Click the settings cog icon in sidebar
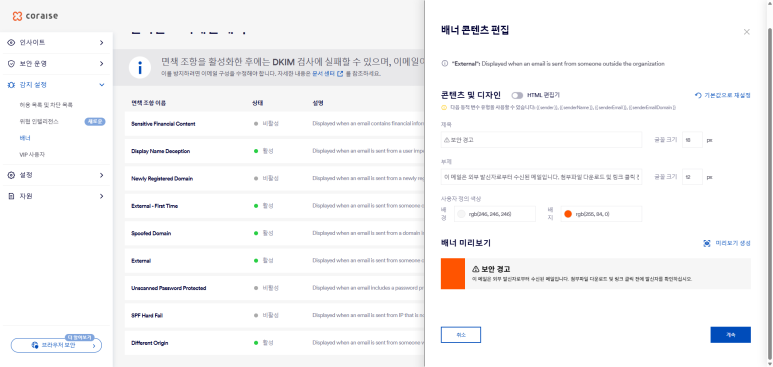The height and width of the screenshot is (367, 773). coord(11,175)
